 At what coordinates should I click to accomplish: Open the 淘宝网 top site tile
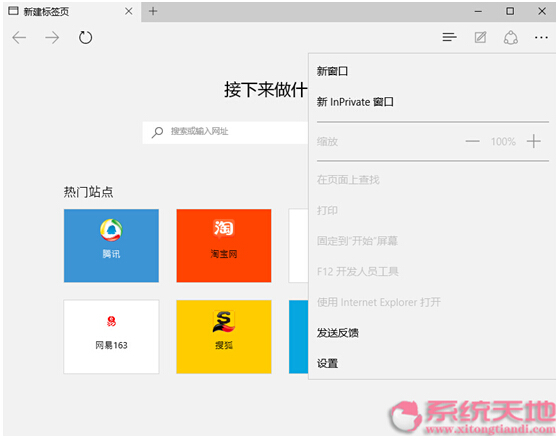tap(224, 246)
